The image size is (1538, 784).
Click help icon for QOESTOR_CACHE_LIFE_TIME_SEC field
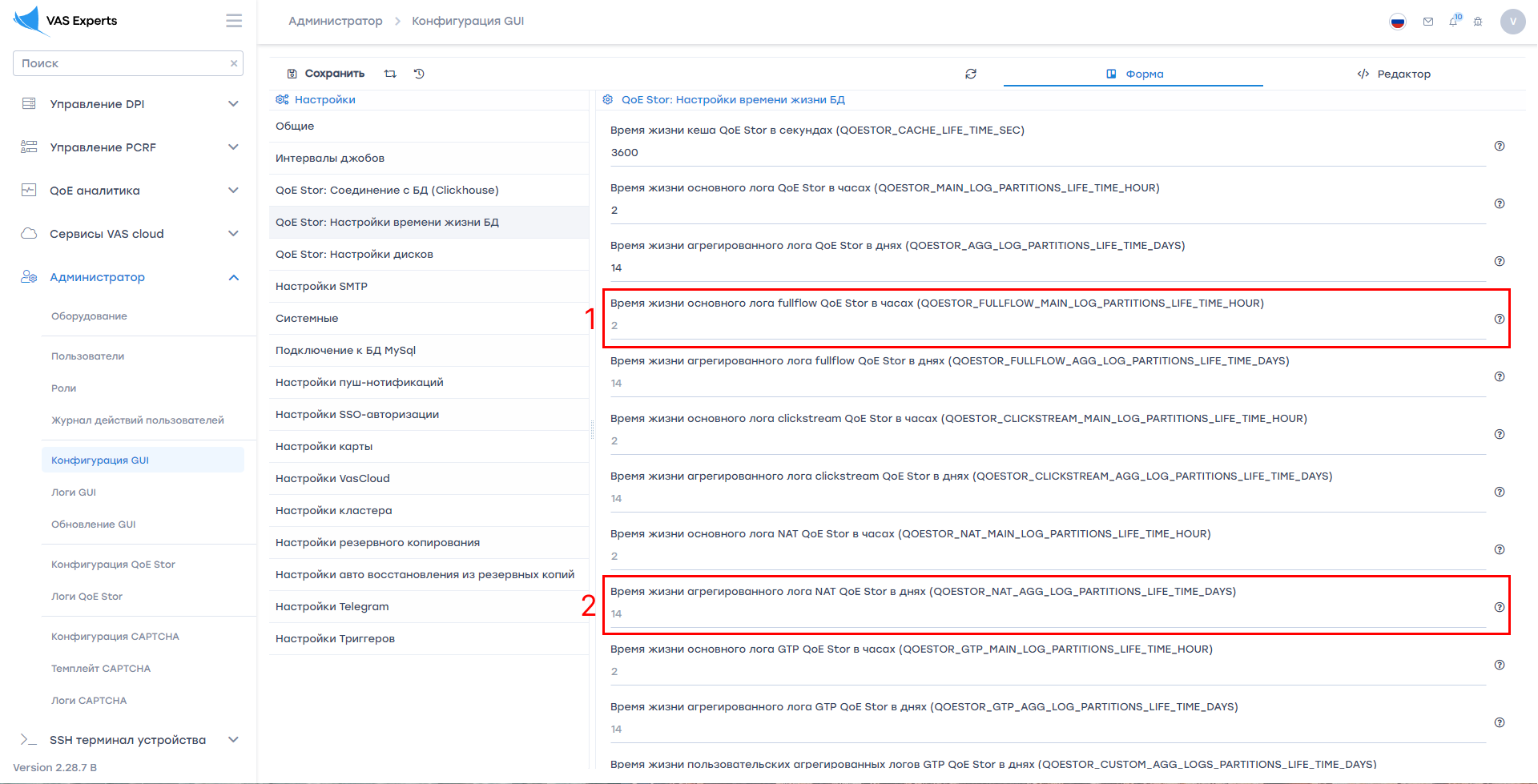[x=1500, y=146]
